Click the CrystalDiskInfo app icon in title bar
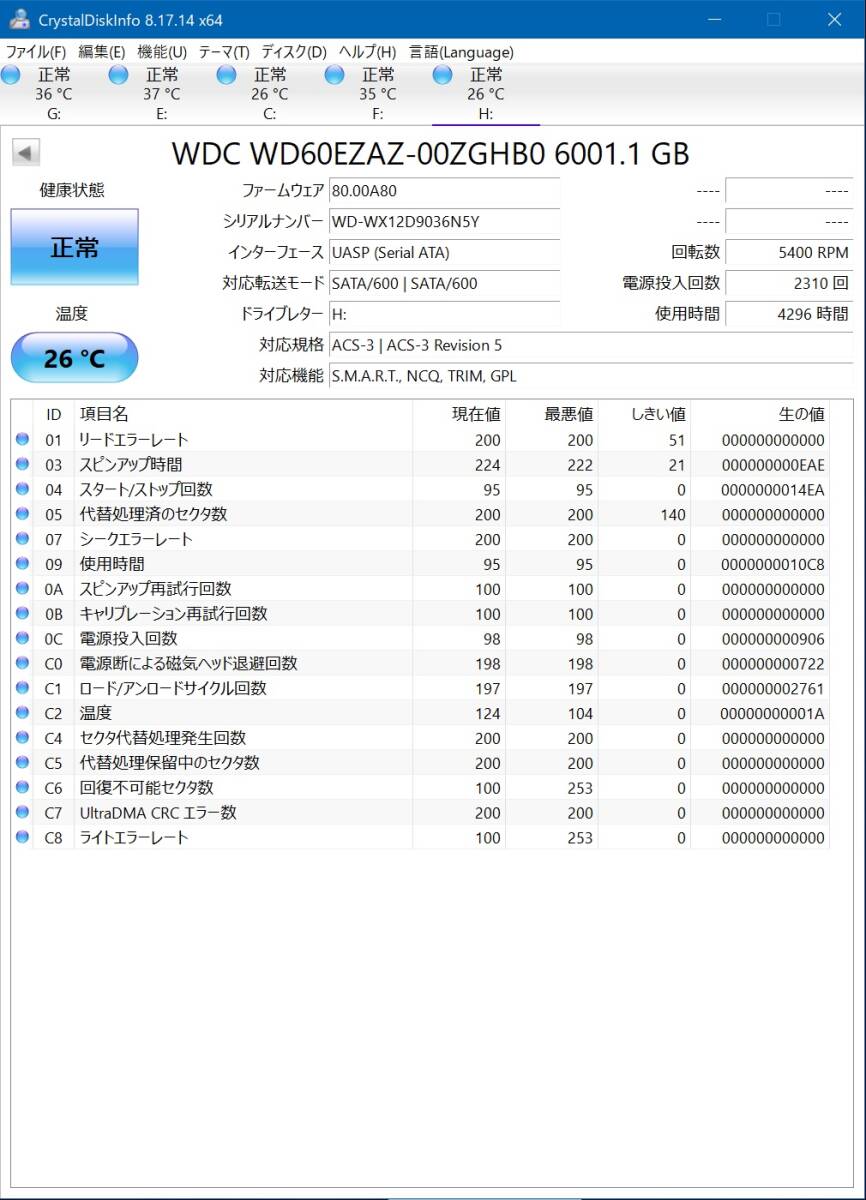Image resolution: width=866 pixels, height=1200 pixels. (19, 19)
